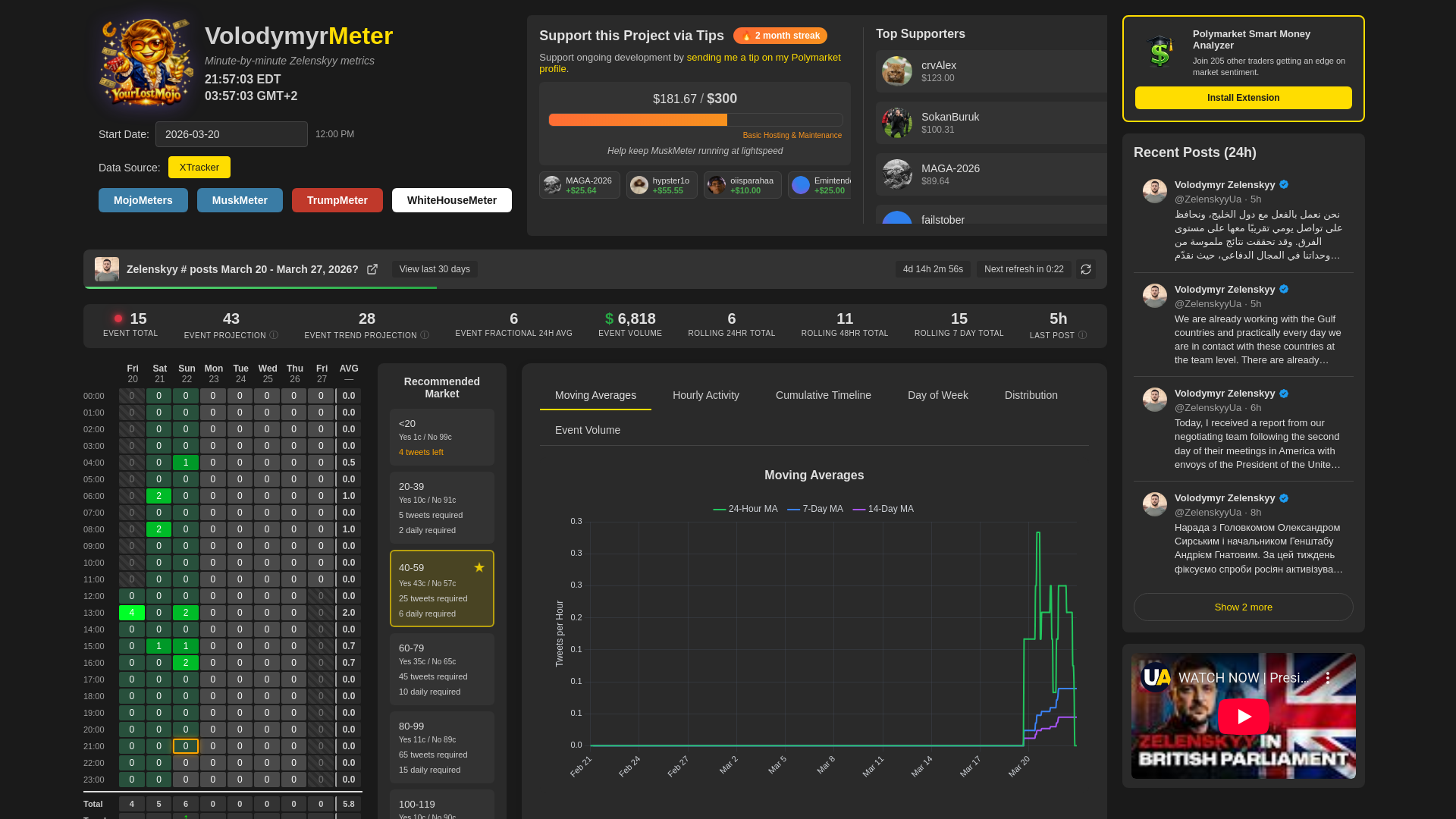Go to TrumpMeter
Image resolution: width=1456 pixels, height=819 pixels.
pyautogui.click(x=337, y=200)
